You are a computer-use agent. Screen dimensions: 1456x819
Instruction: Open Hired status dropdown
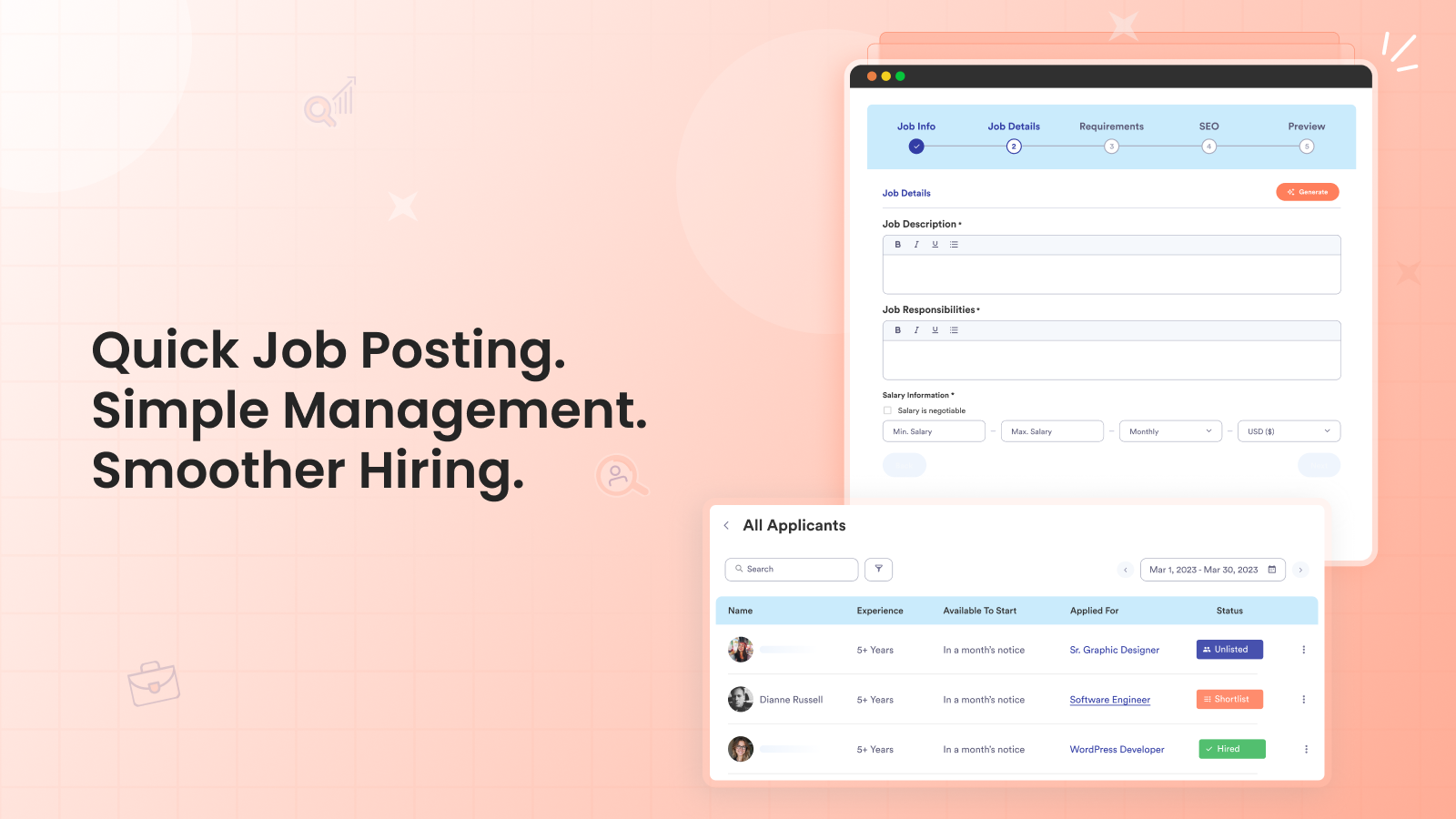1232,749
